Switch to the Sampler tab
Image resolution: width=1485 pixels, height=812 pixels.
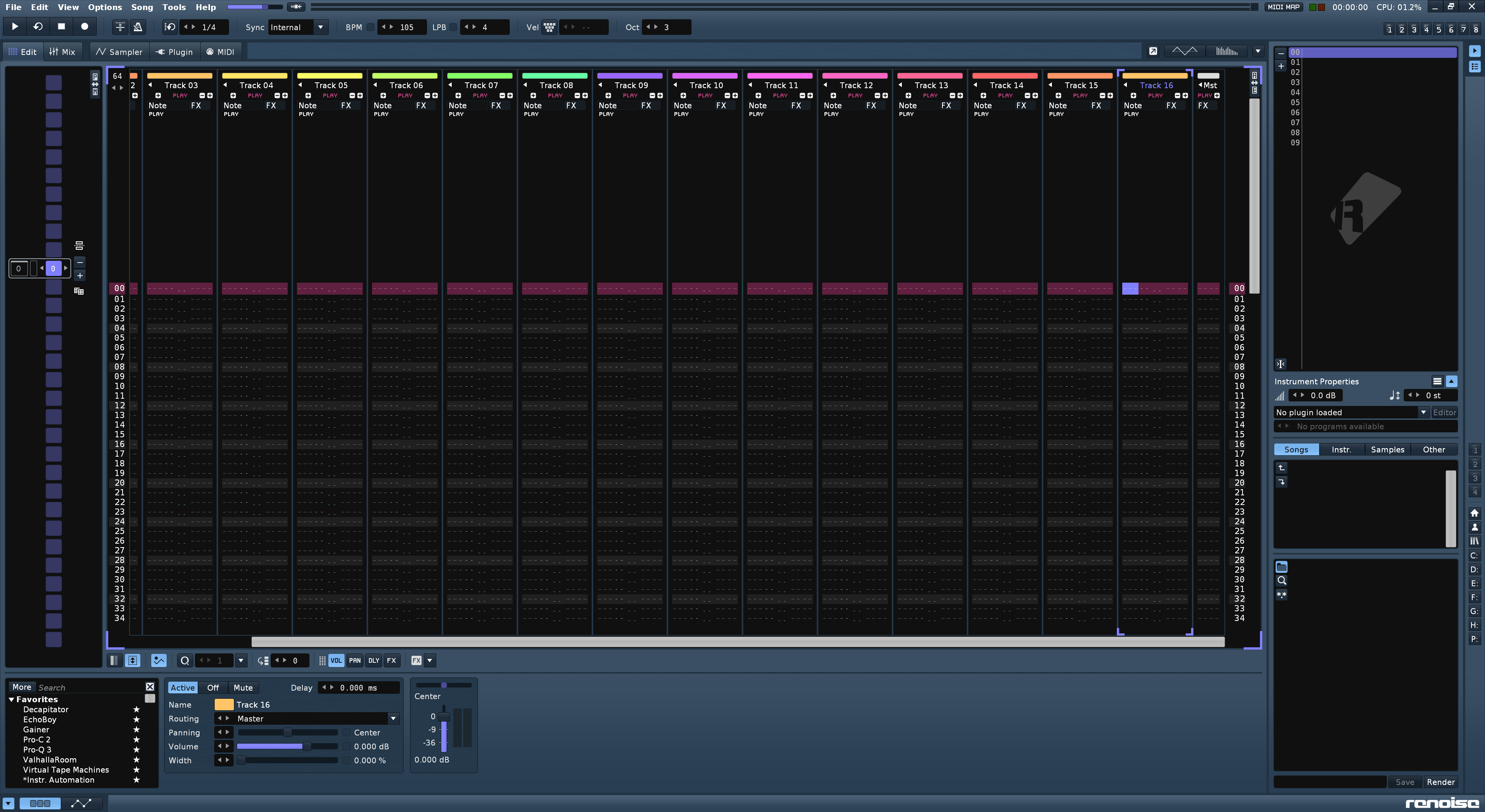coord(119,52)
